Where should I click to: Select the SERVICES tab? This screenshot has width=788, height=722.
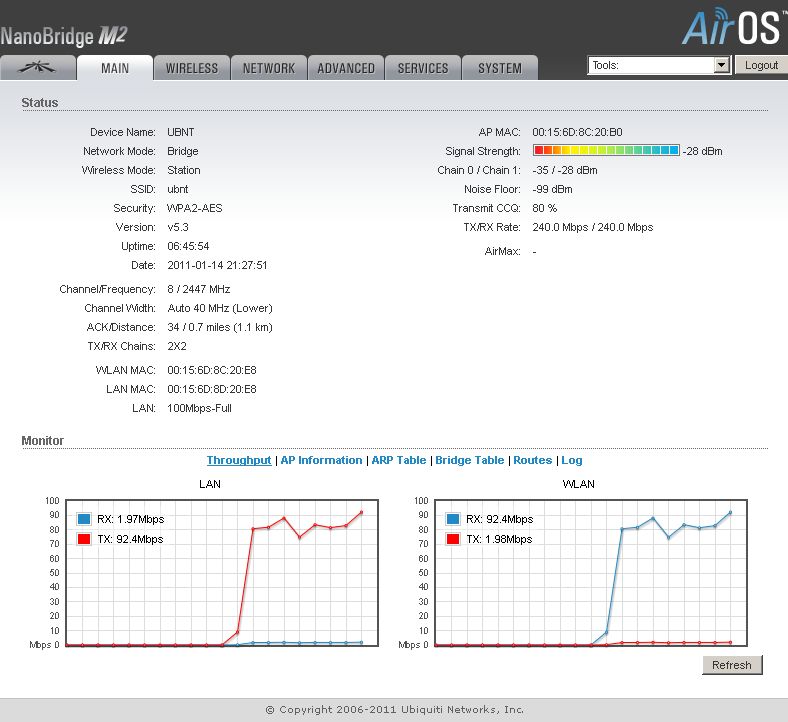tap(423, 68)
